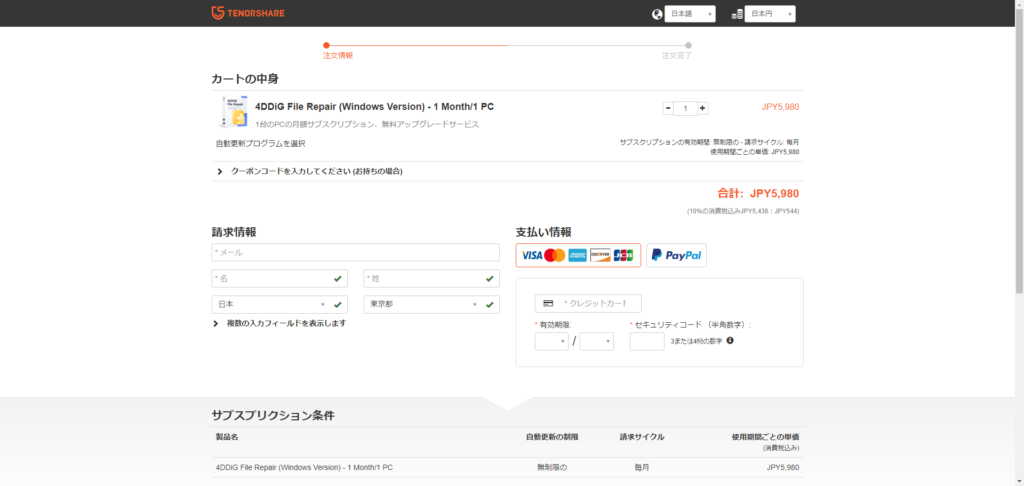Screen dimensions: 1024x486
Task: Increase quantity with the plus button
Action: click(703, 108)
